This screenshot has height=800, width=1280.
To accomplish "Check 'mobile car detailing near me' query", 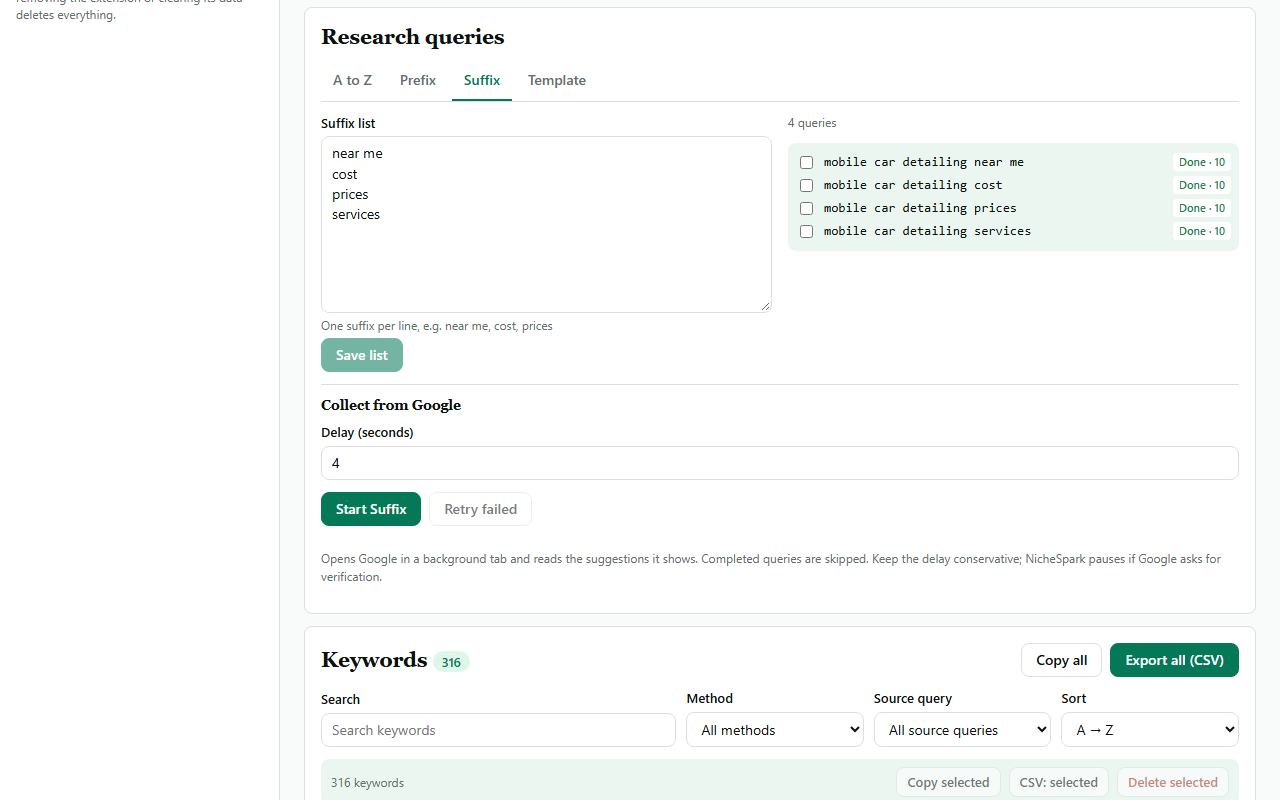I will (x=806, y=162).
